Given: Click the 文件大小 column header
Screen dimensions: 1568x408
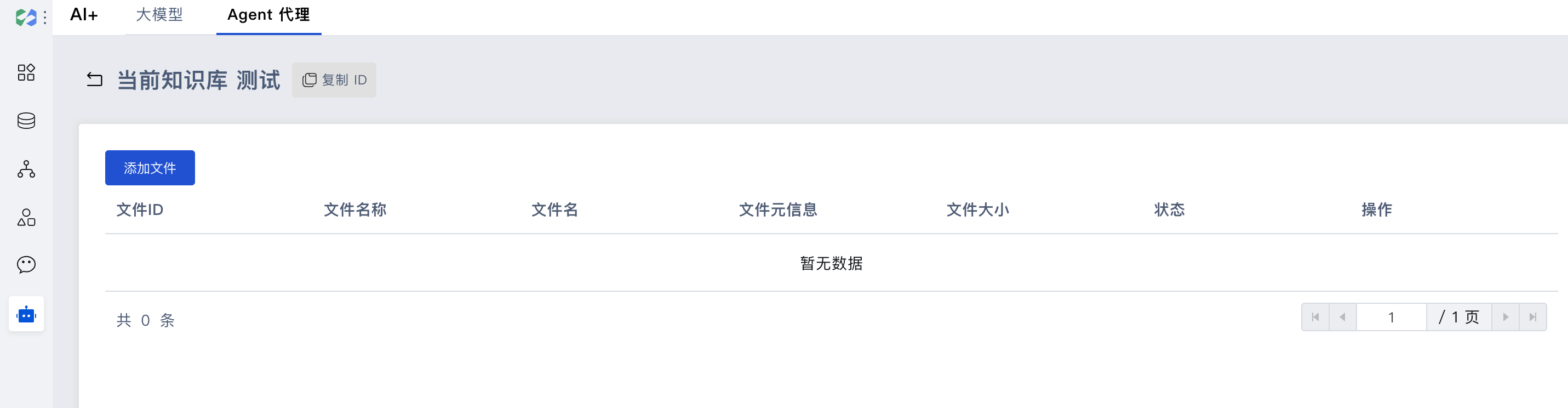Looking at the screenshot, I should coord(977,210).
